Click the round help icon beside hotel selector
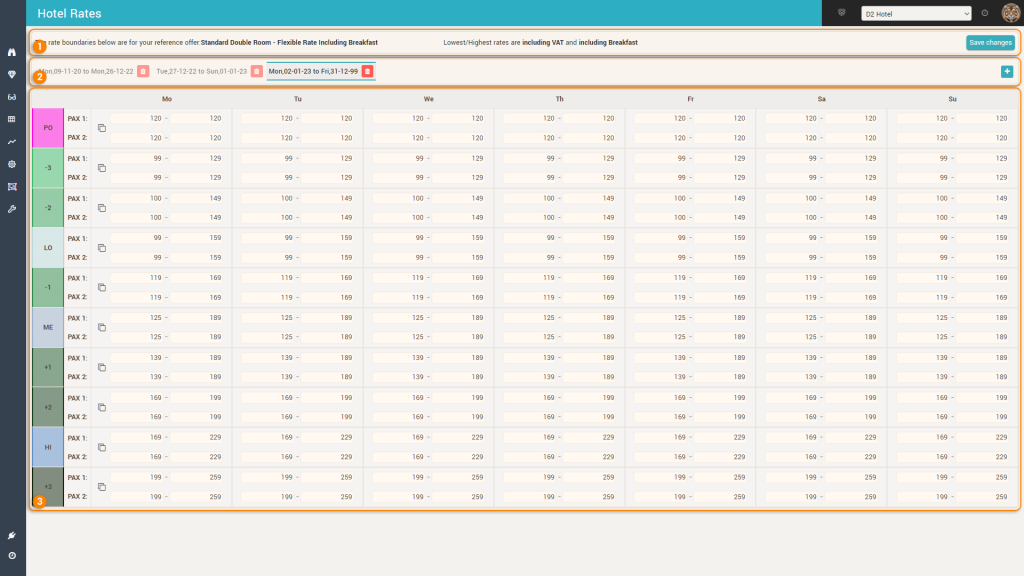This screenshot has height=576, width=1024. coord(985,13)
